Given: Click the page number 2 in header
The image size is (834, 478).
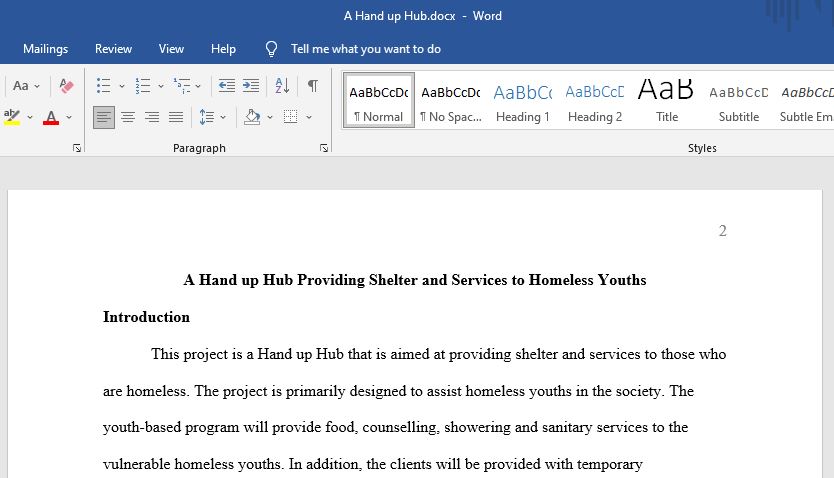Looking at the screenshot, I should [x=722, y=231].
